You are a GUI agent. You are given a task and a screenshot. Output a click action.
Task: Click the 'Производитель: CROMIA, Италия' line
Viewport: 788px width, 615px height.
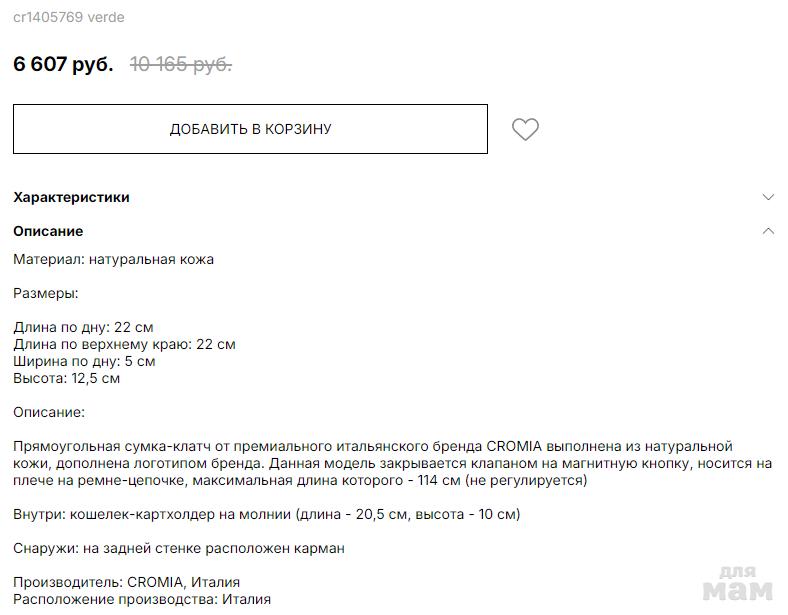pyautogui.click(x=126, y=582)
